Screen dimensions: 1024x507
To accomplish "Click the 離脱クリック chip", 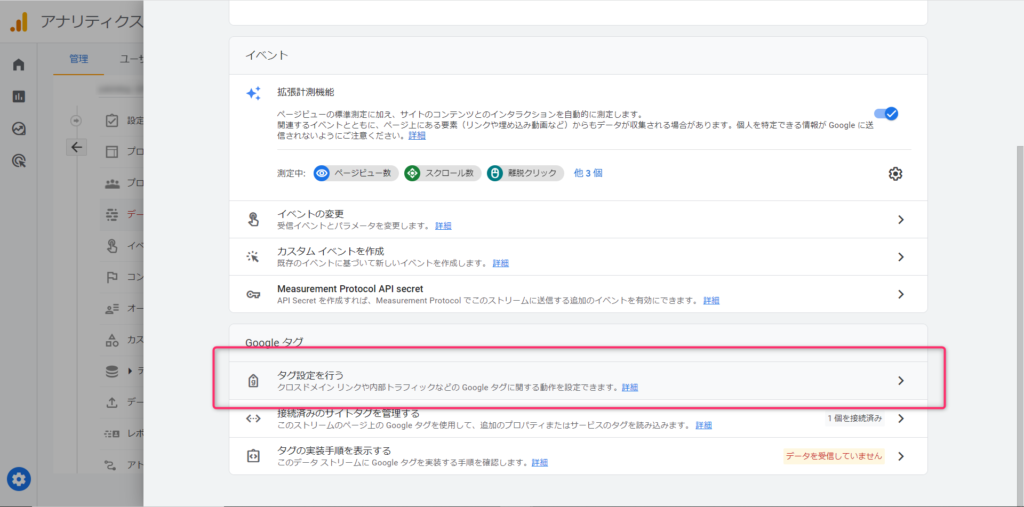I will pos(525,173).
